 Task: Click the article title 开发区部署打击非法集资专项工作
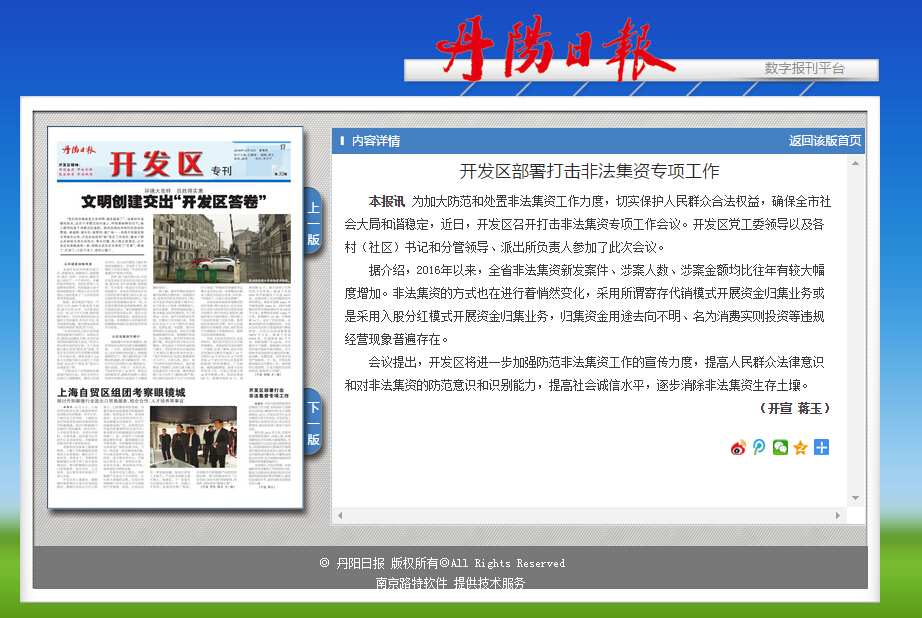[589, 171]
